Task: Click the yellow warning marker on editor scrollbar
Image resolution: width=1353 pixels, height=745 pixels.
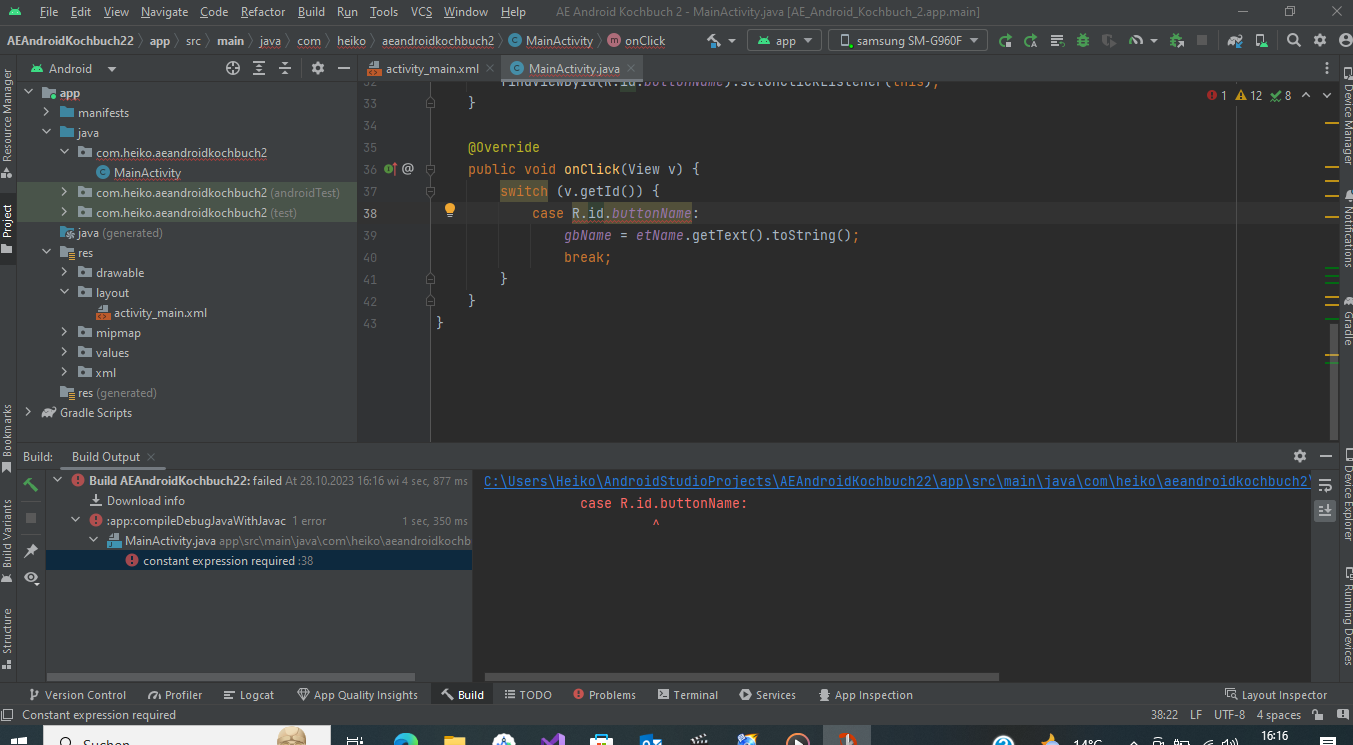Action: click(1332, 122)
